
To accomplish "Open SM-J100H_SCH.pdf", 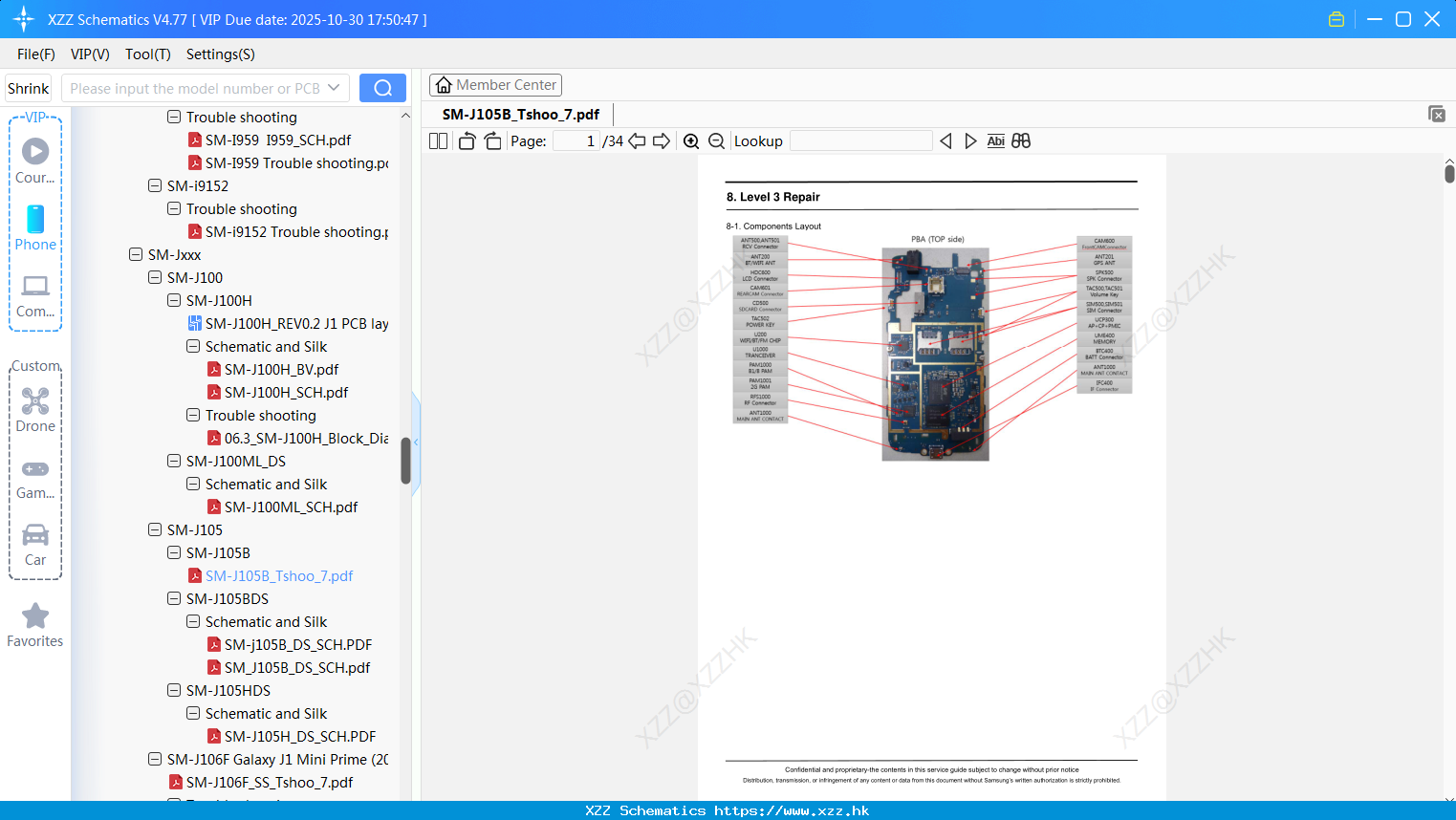I will coord(278,393).
